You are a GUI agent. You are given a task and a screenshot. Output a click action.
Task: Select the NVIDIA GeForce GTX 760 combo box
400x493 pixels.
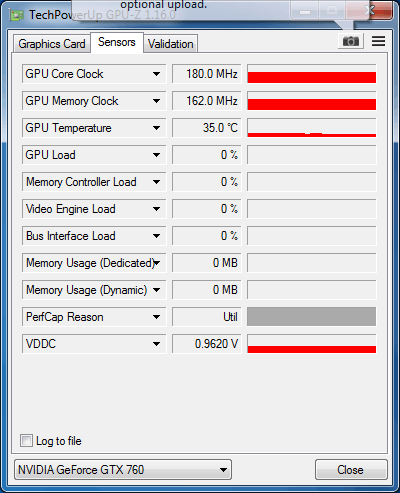point(123,470)
